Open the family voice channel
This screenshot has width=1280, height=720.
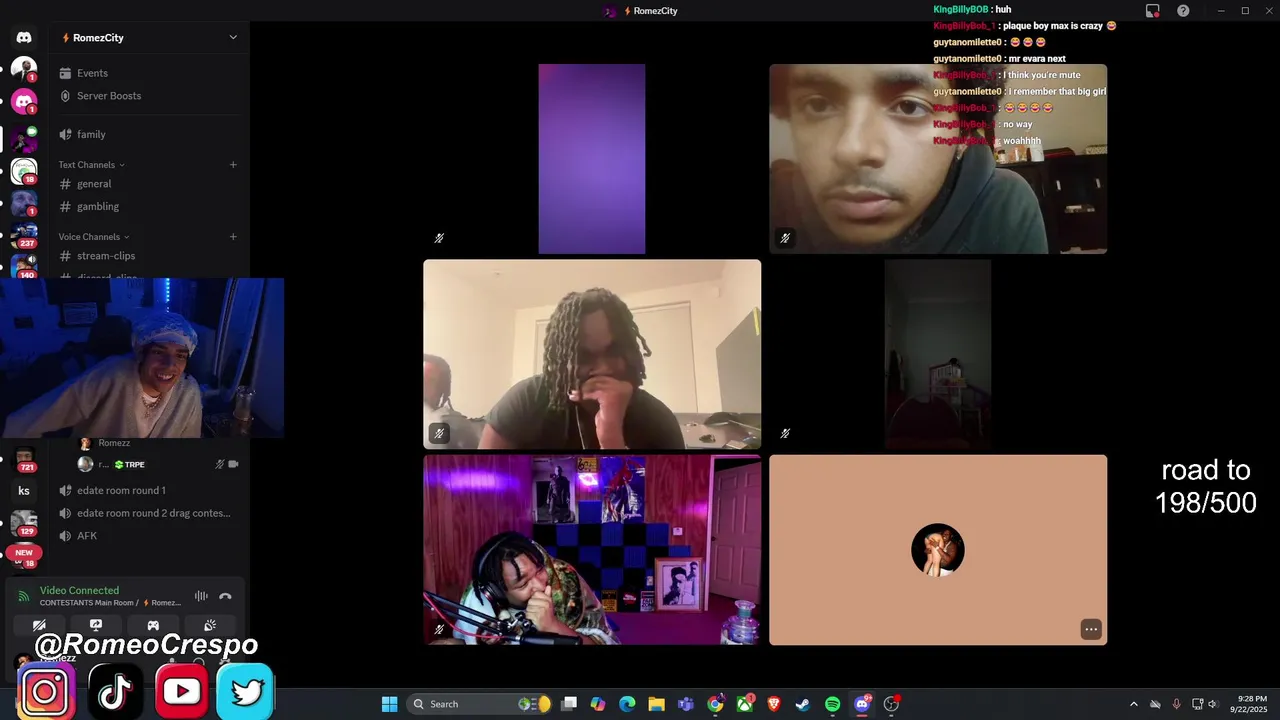149,134
